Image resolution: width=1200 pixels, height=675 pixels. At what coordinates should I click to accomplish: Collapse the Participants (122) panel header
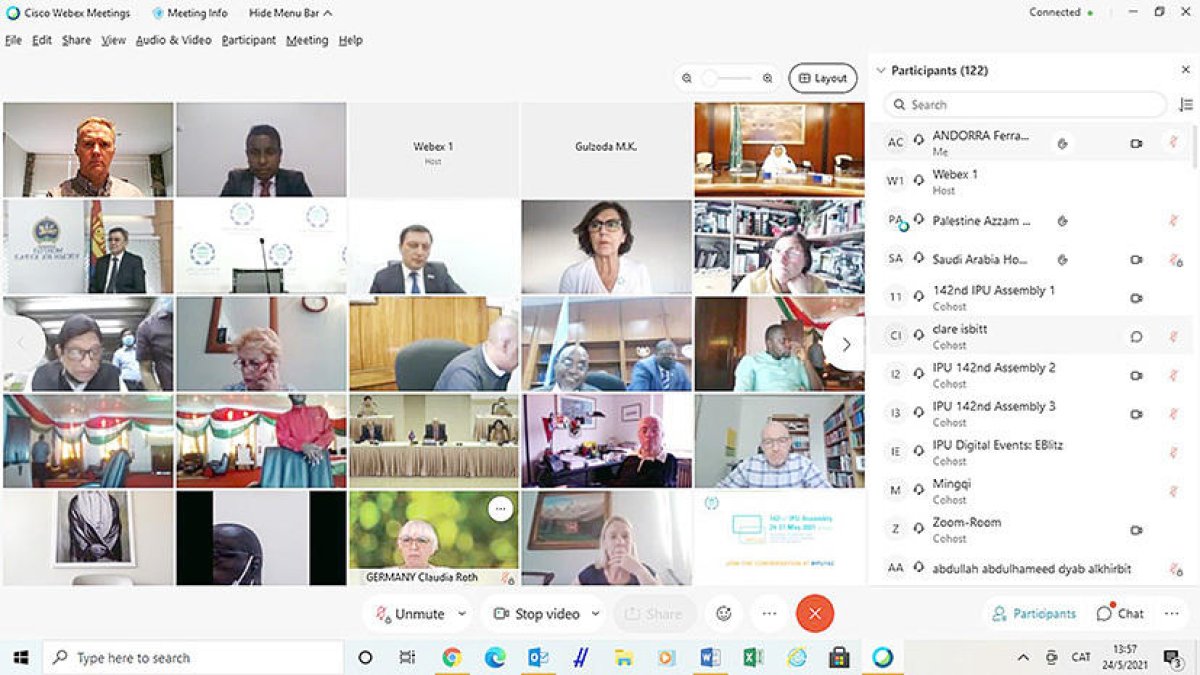pos(881,70)
